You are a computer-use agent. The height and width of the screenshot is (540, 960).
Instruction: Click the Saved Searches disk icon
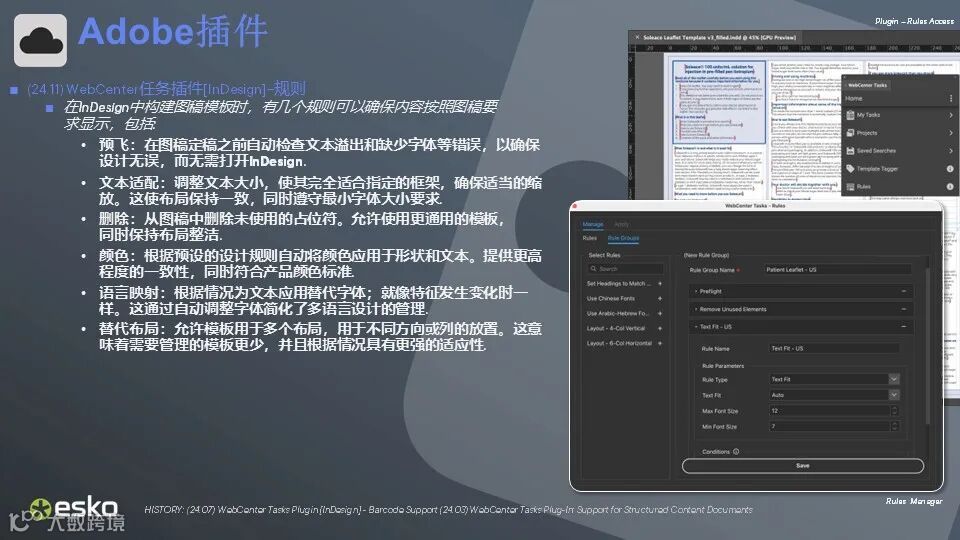coord(850,151)
